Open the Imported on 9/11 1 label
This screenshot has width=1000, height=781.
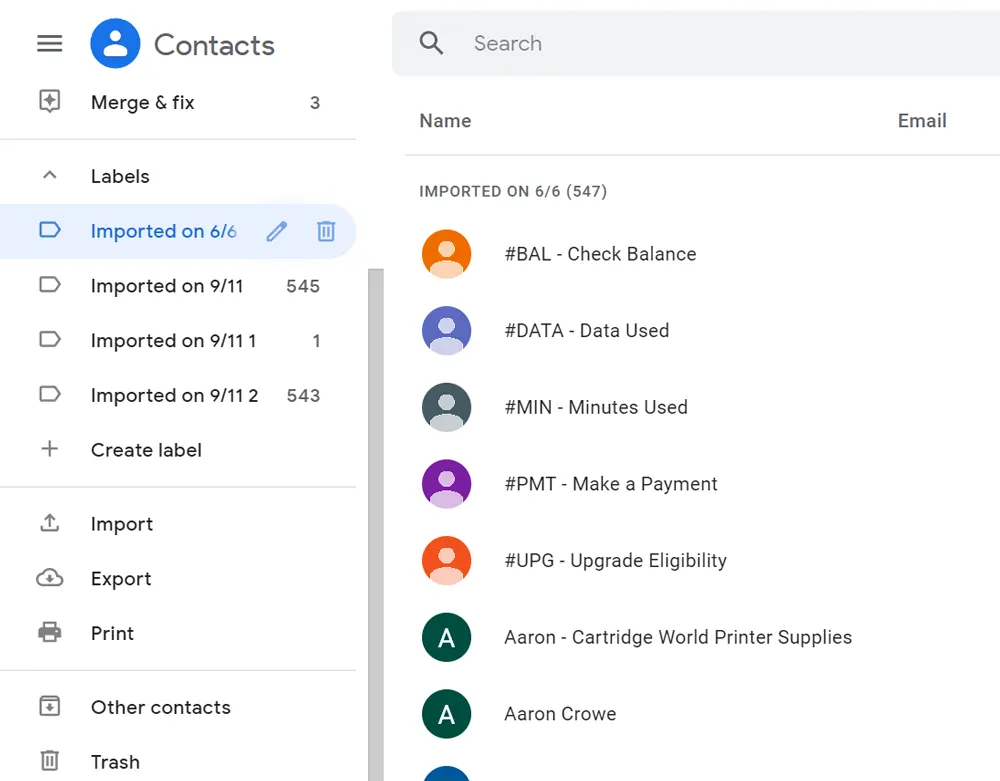173,341
